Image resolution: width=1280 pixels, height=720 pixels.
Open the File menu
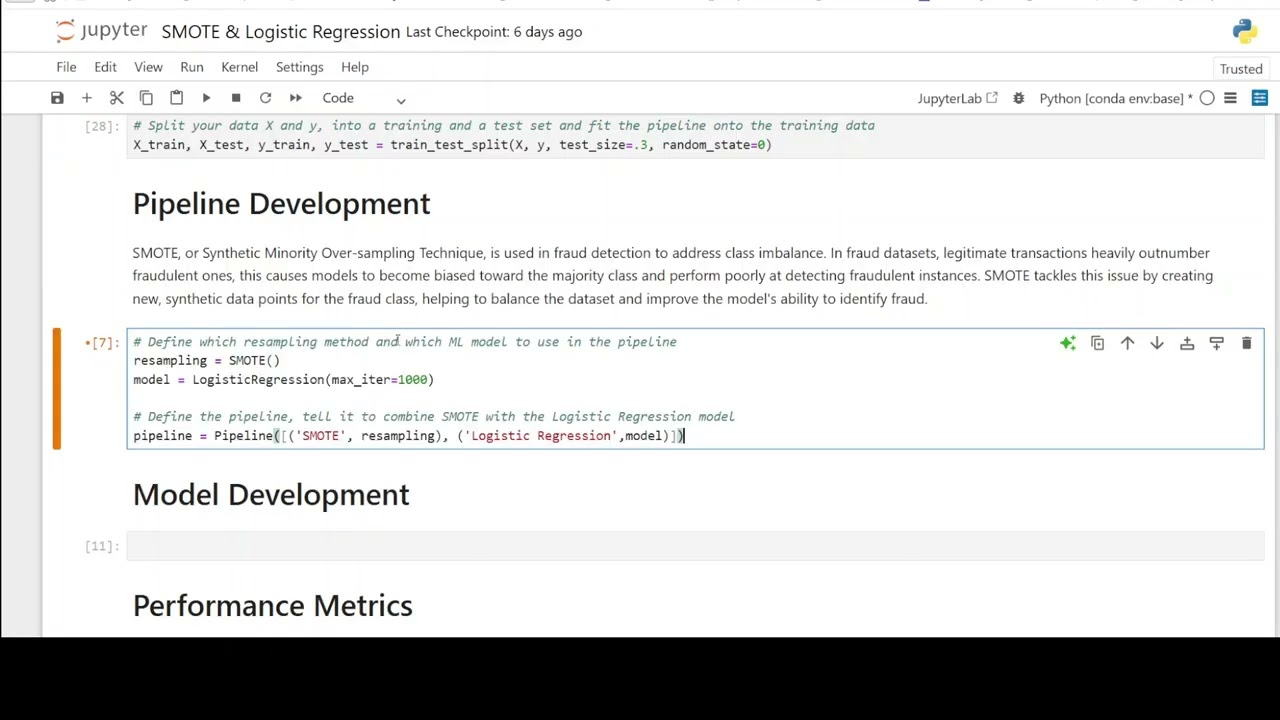(66, 67)
